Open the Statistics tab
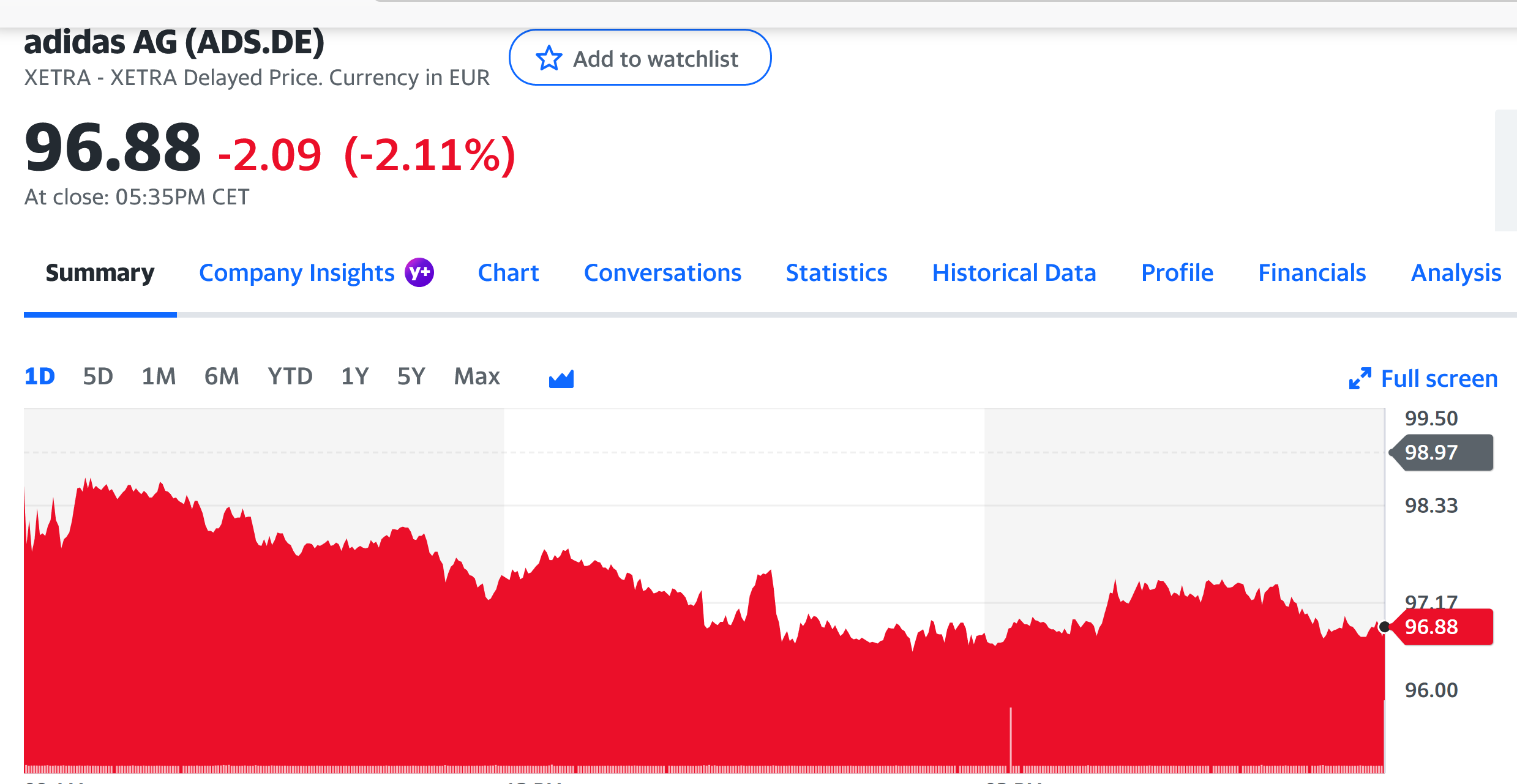Screen dimensions: 1517x784 (x=836, y=273)
